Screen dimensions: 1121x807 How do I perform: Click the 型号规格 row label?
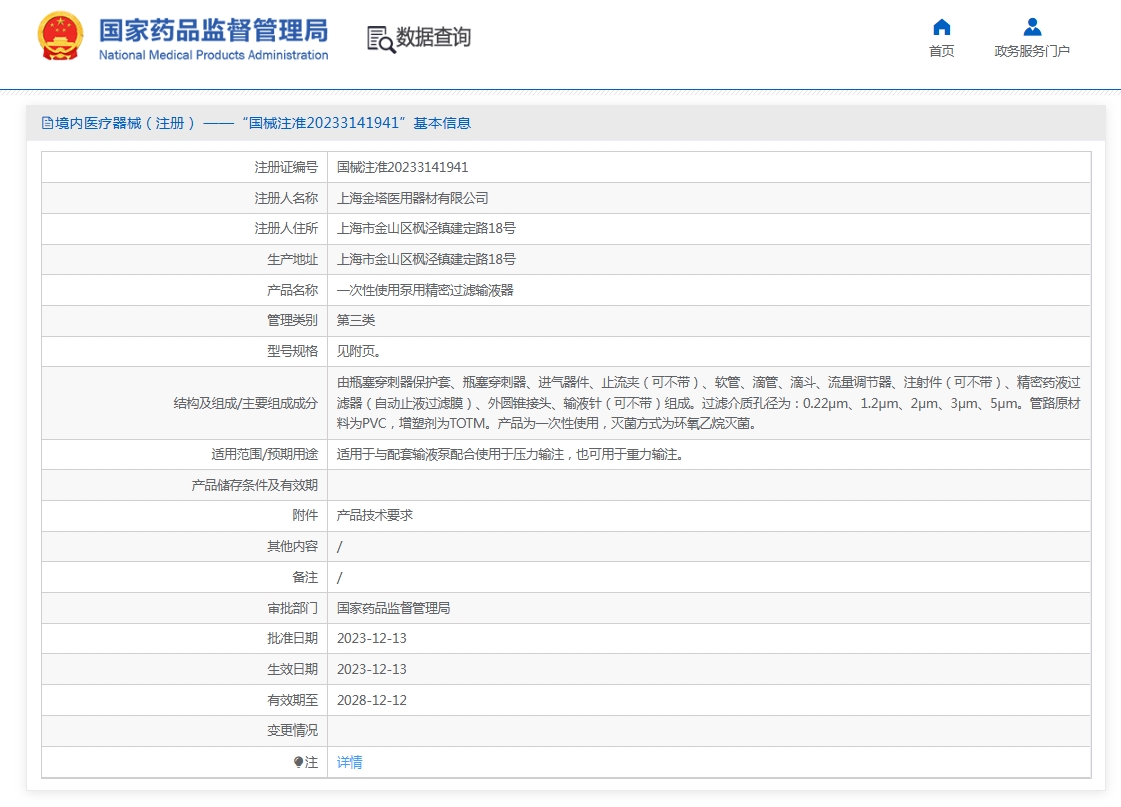[x=292, y=351]
